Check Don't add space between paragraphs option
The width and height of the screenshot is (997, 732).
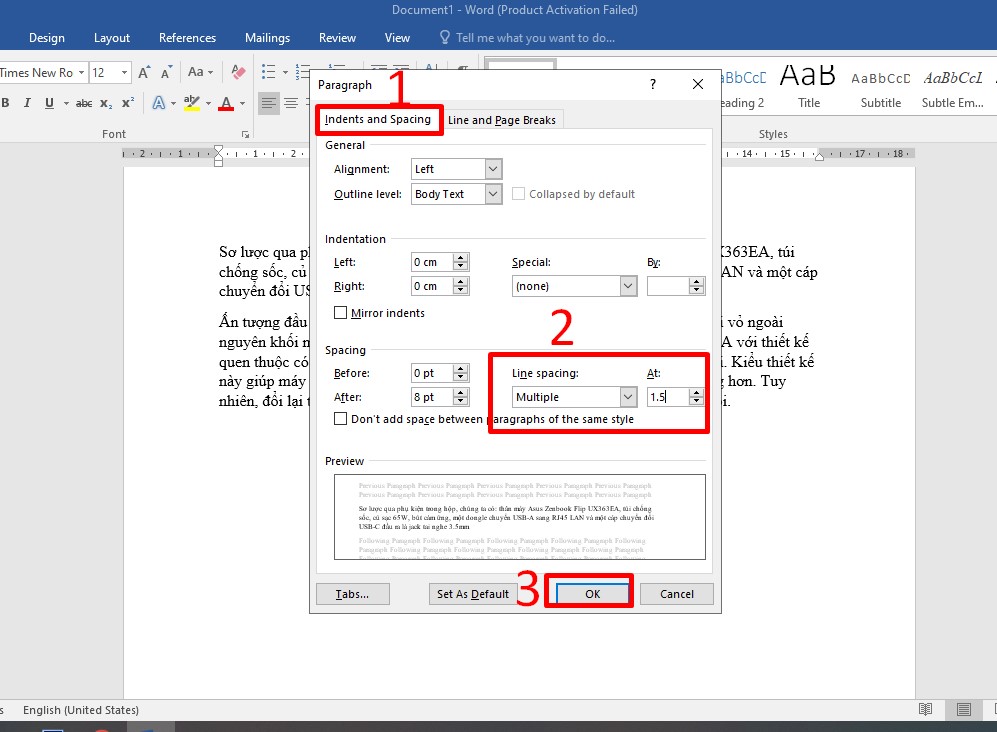(x=341, y=419)
